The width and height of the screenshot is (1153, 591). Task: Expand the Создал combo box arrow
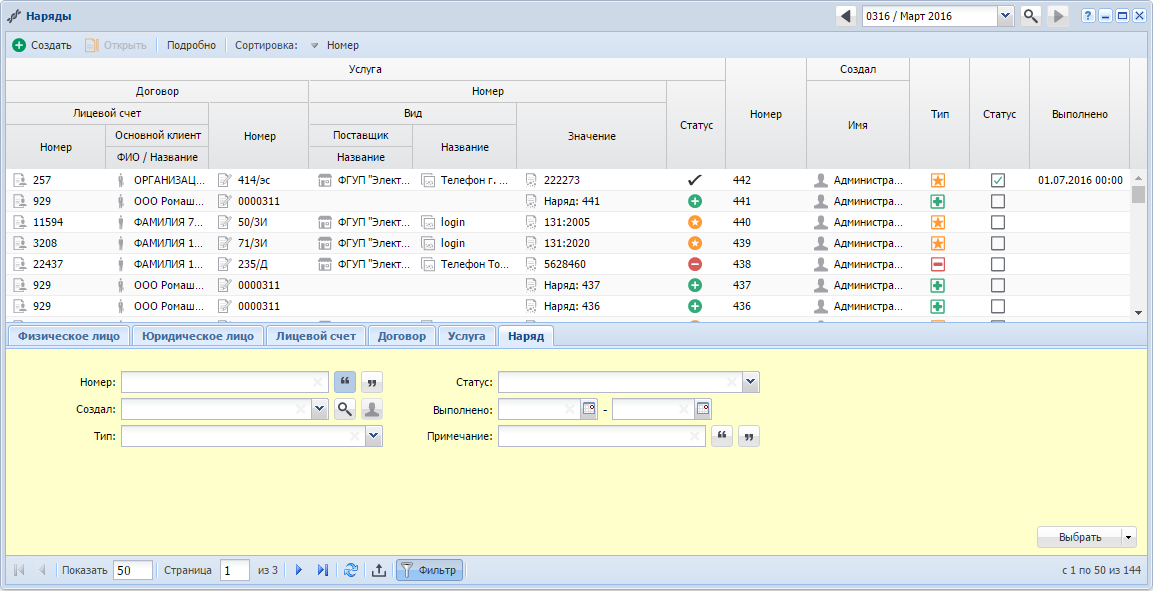[x=320, y=409]
